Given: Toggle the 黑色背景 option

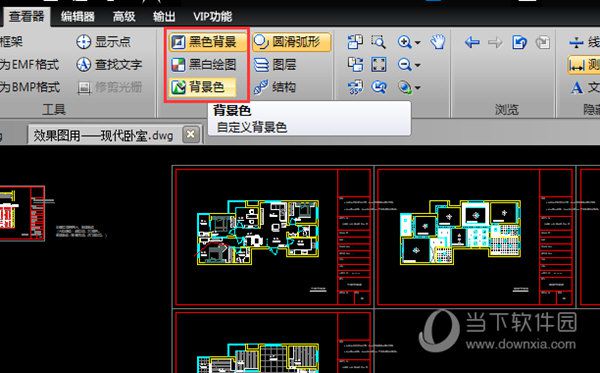Looking at the screenshot, I should 207,42.
